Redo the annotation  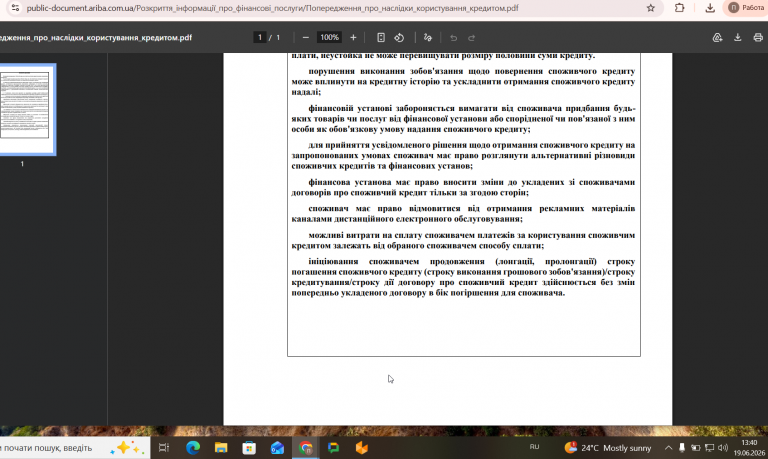(x=471, y=38)
